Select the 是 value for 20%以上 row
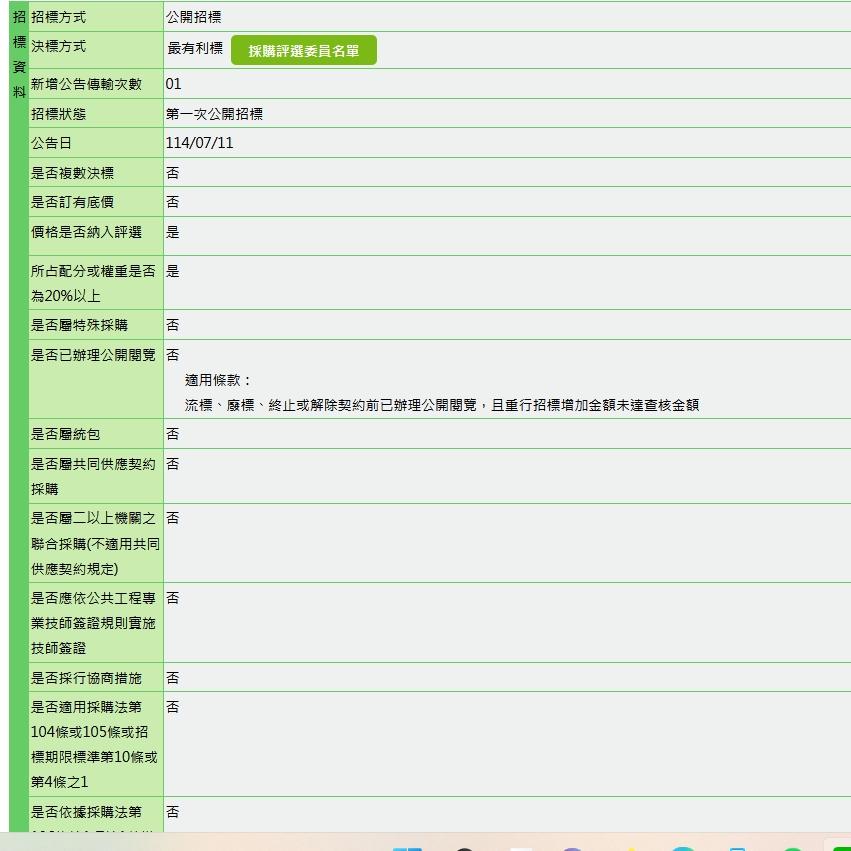 (x=173, y=271)
